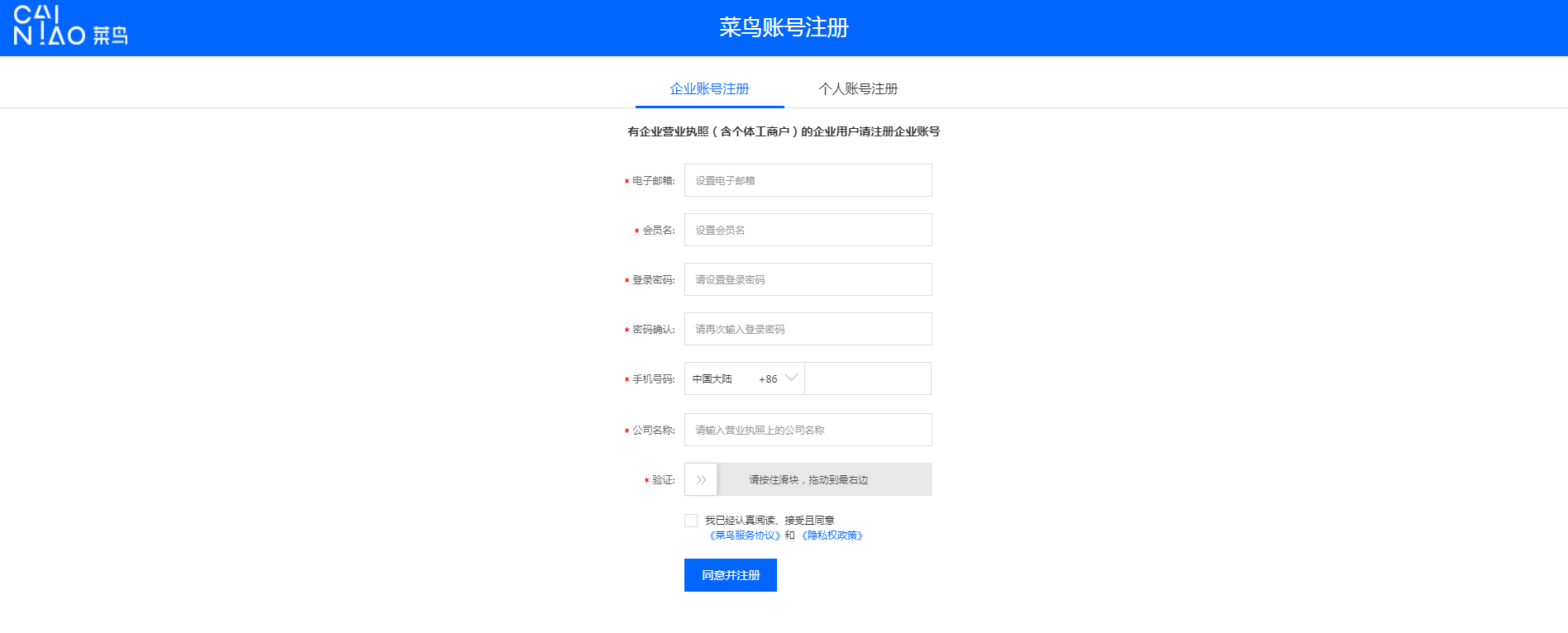Click the 电子邮箱 field label
Viewport: 1568px width, 633px height.
click(653, 181)
